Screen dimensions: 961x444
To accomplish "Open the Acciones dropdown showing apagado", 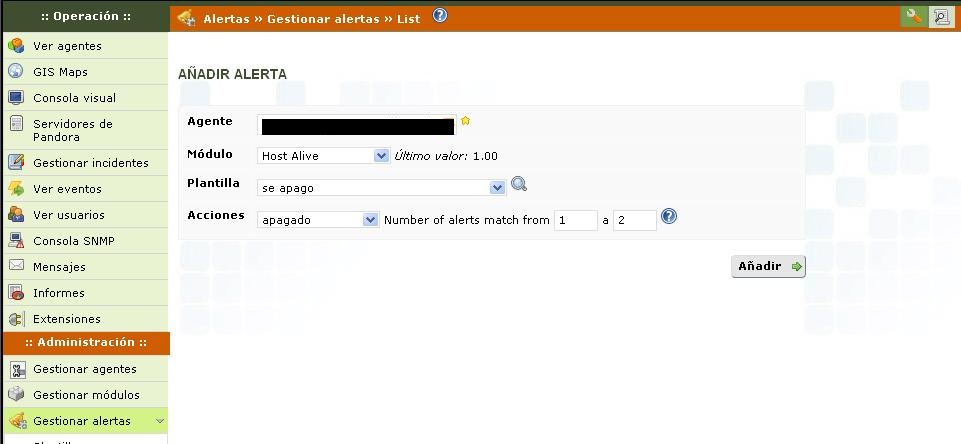I will point(318,220).
